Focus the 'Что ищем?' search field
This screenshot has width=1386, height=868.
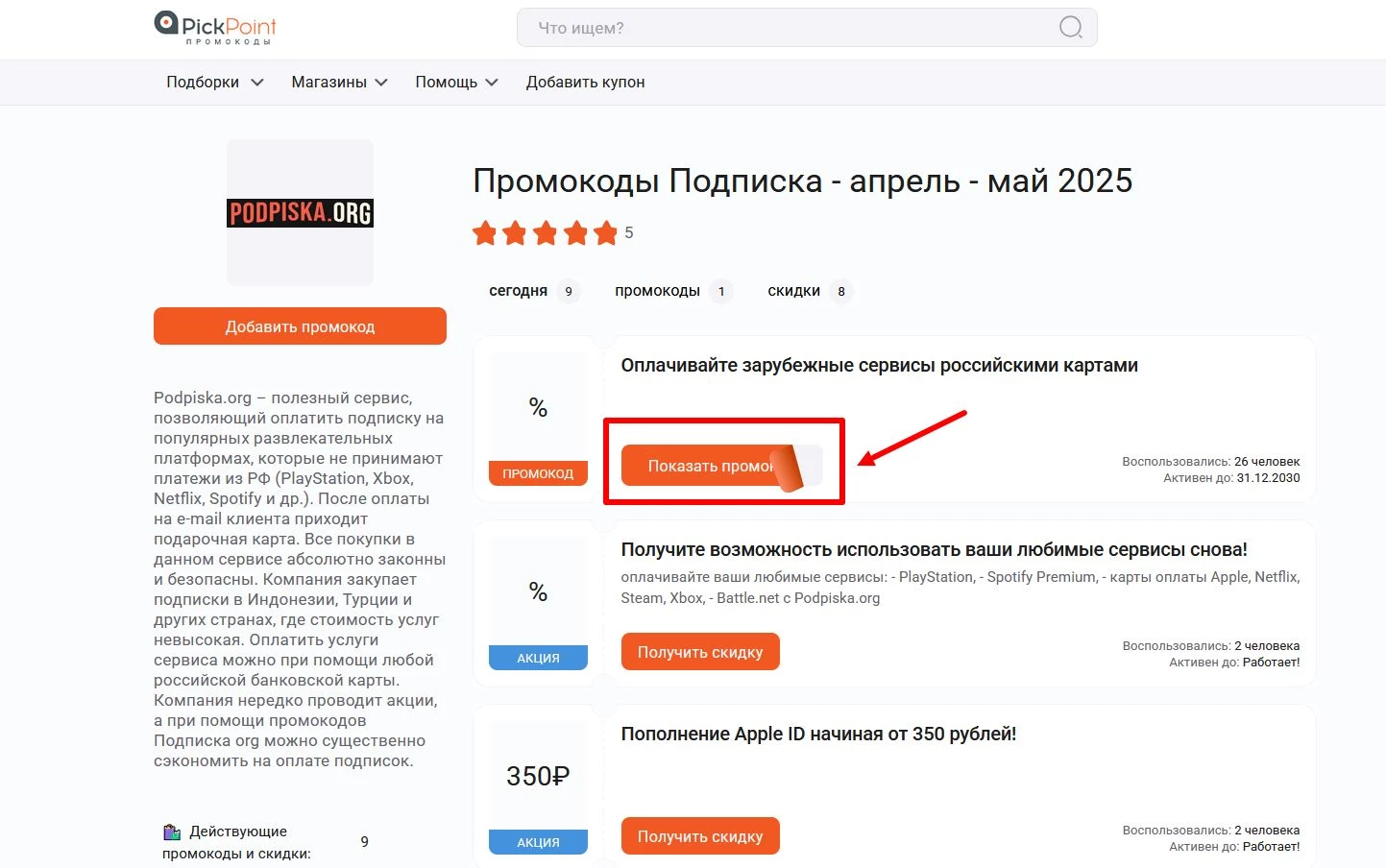coord(807,28)
